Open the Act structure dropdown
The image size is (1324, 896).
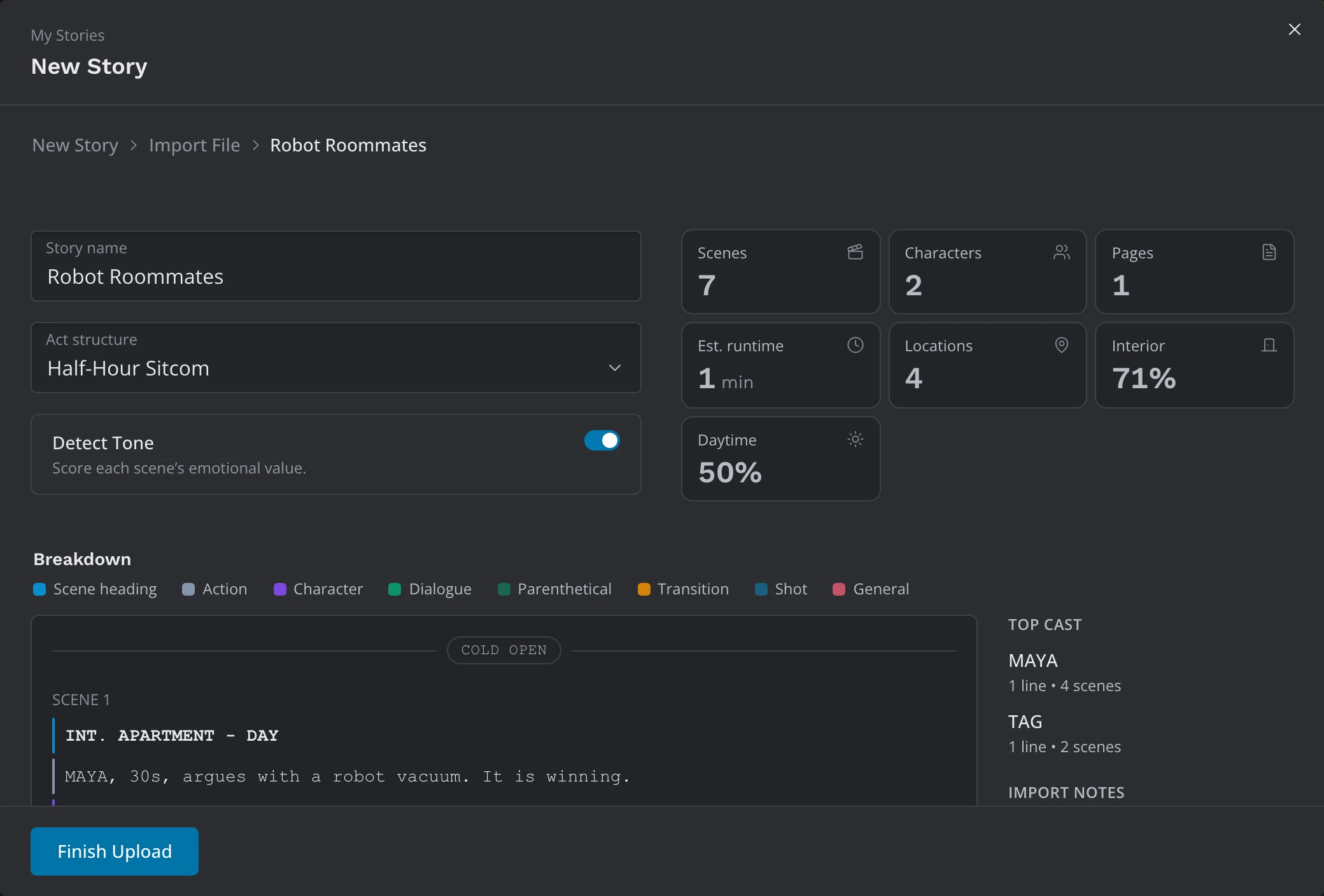click(336, 358)
